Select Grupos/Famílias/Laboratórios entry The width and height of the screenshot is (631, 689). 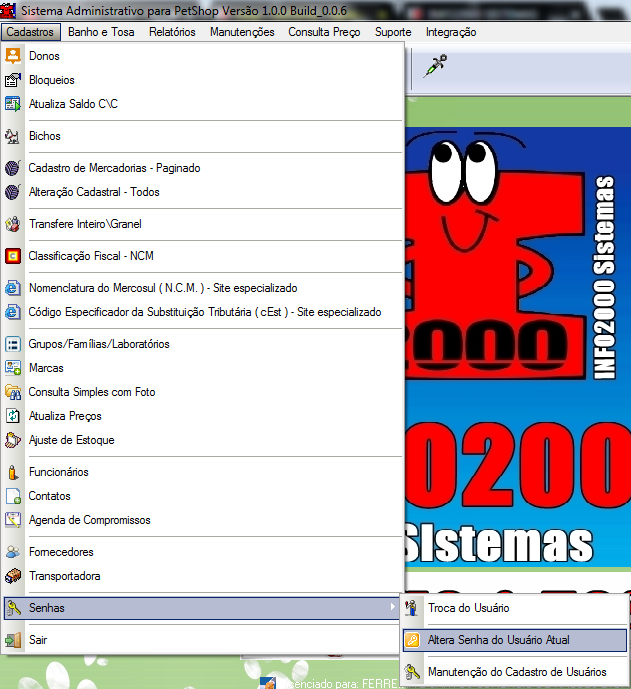[203, 344]
